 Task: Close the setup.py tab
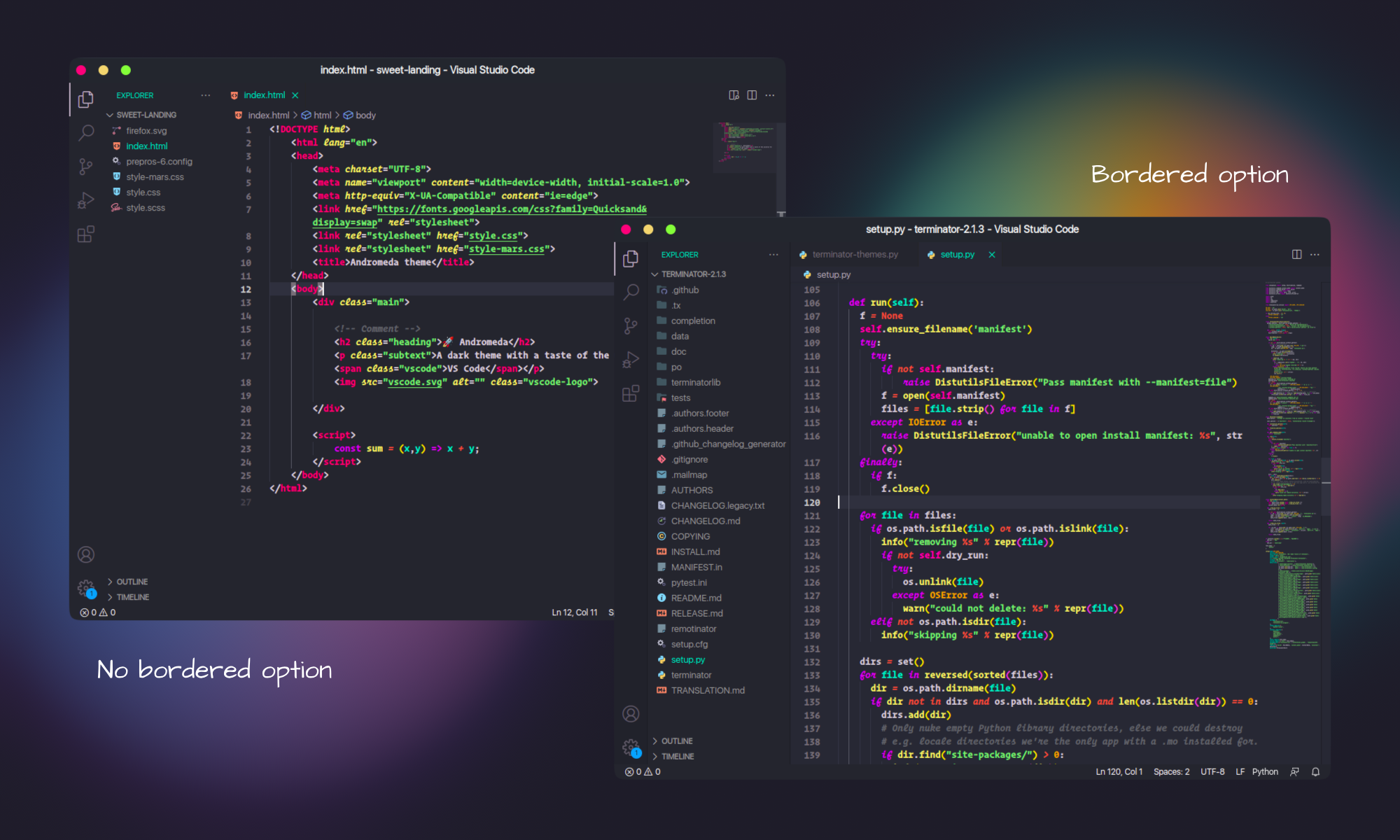coord(992,255)
